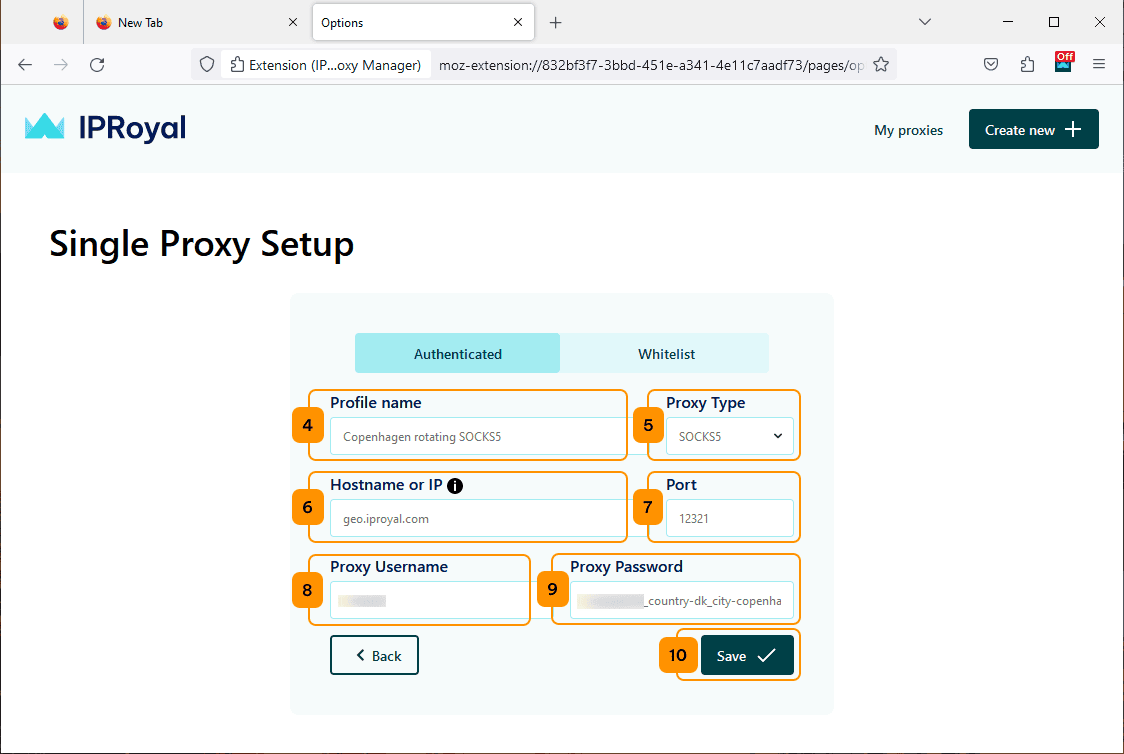This screenshot has width=1124, height=754.
Task: Save page to Pocket icon
Action: (991, 65)
